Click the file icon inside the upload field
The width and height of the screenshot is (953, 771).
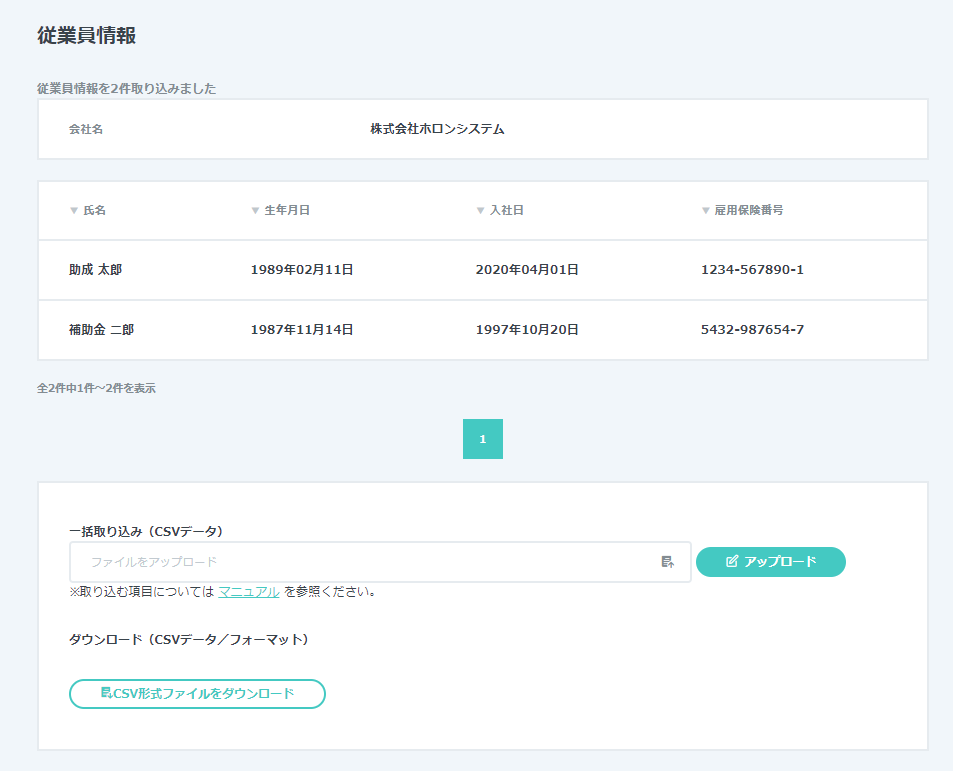[x=668, y=562]
